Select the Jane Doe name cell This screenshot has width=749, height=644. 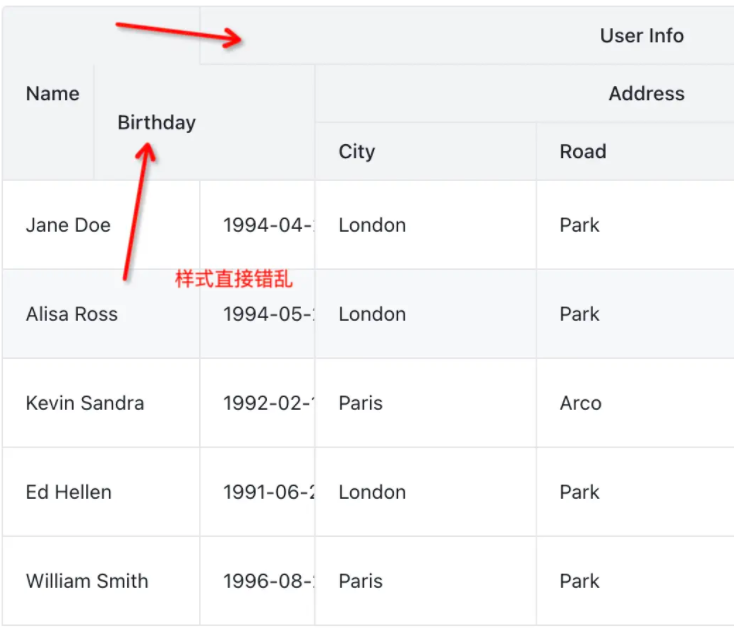68,225
